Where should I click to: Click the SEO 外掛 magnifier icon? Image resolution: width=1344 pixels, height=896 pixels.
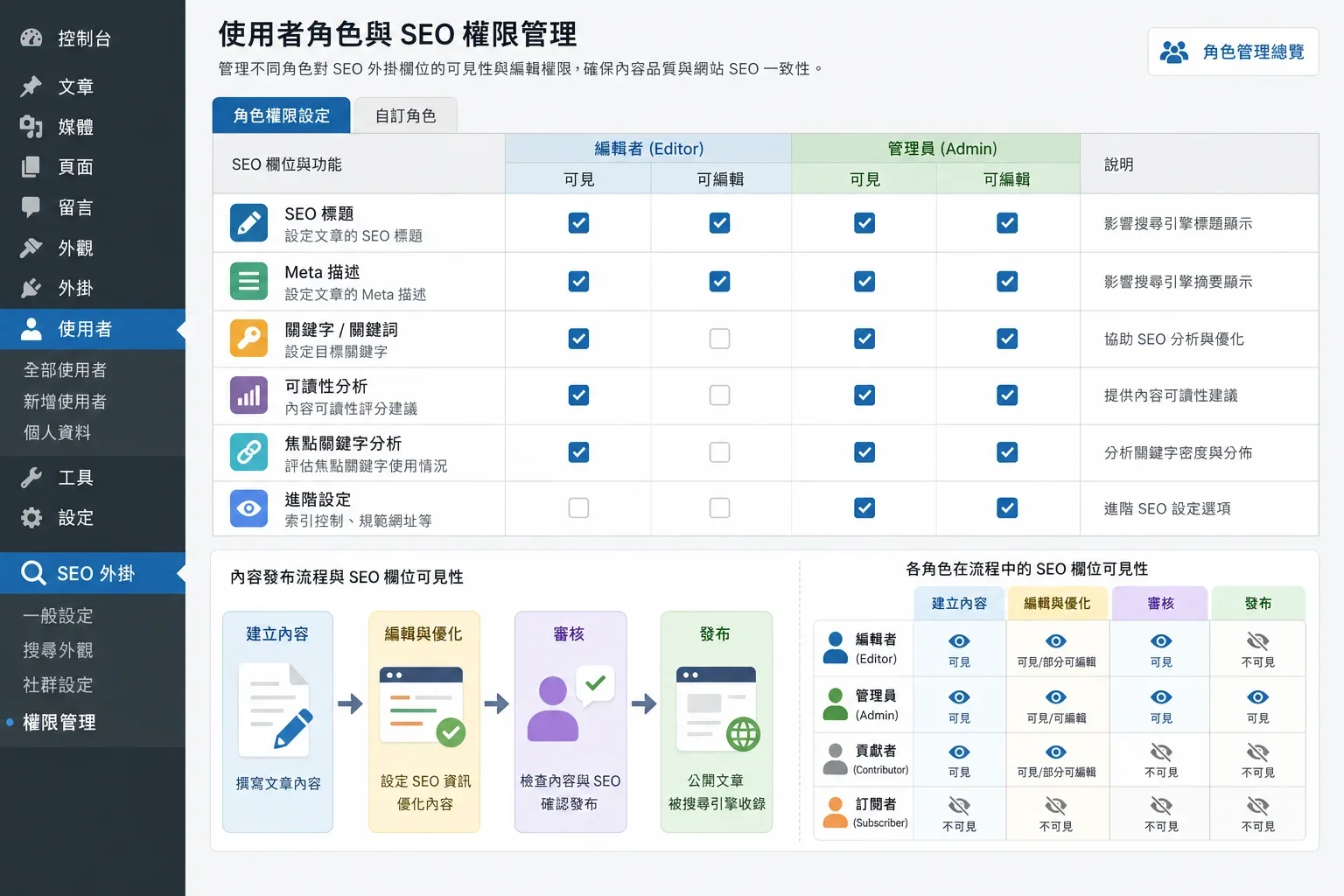pos(33,573)
